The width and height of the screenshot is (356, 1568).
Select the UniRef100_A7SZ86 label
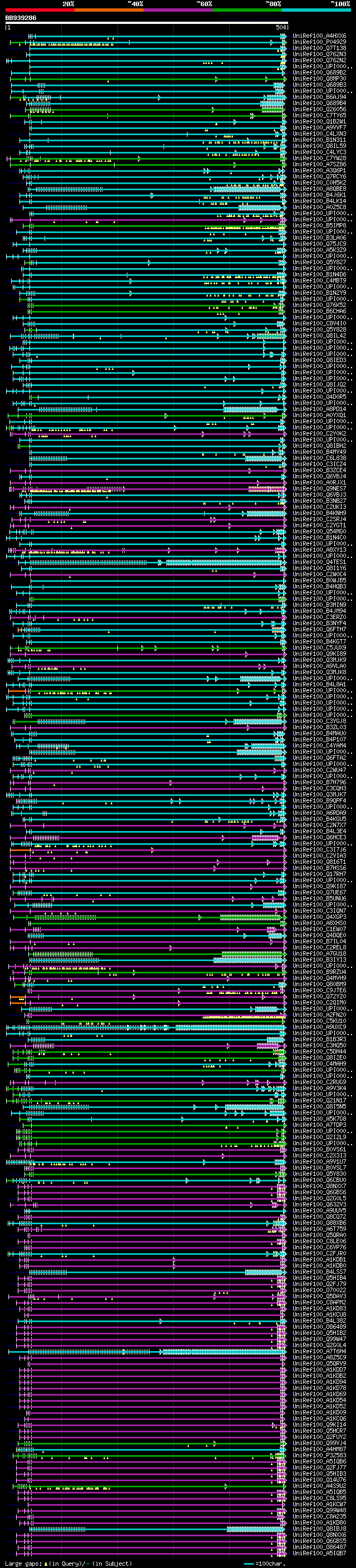(x=319, y=164)
